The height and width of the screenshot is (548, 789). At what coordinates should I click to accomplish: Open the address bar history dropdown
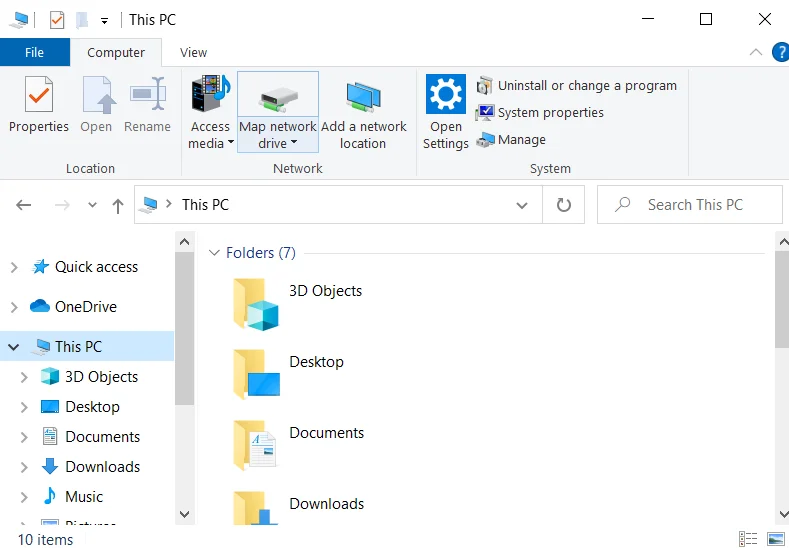(522, 205)
